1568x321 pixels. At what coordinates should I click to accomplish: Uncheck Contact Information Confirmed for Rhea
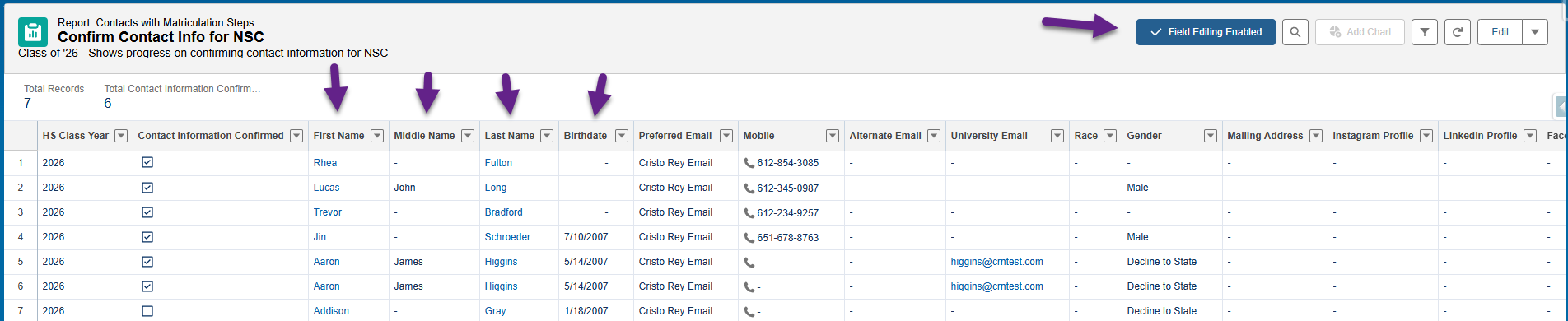coord(147,163)
